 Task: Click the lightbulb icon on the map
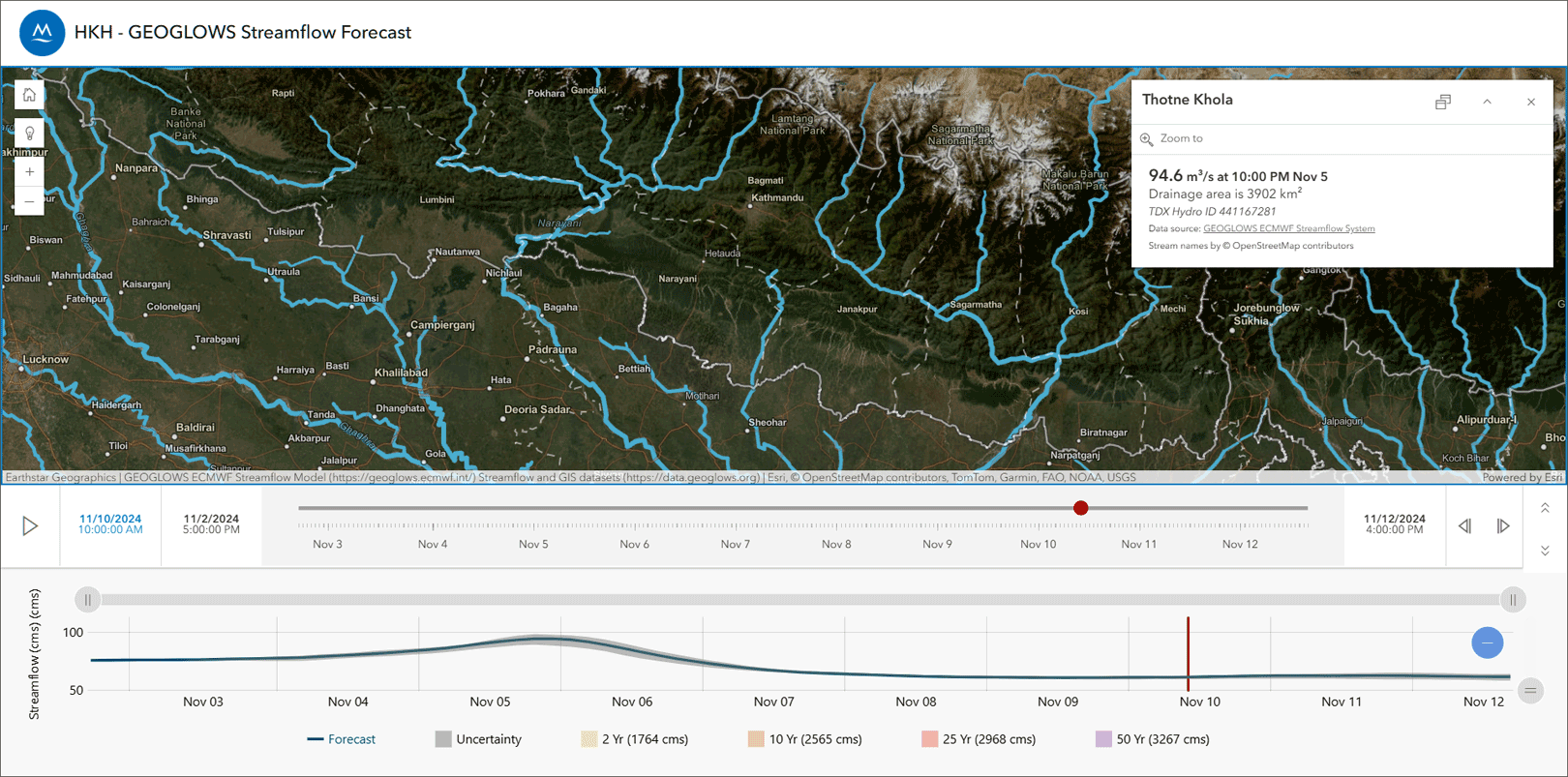pyautogui.click(x=30, y=134)
